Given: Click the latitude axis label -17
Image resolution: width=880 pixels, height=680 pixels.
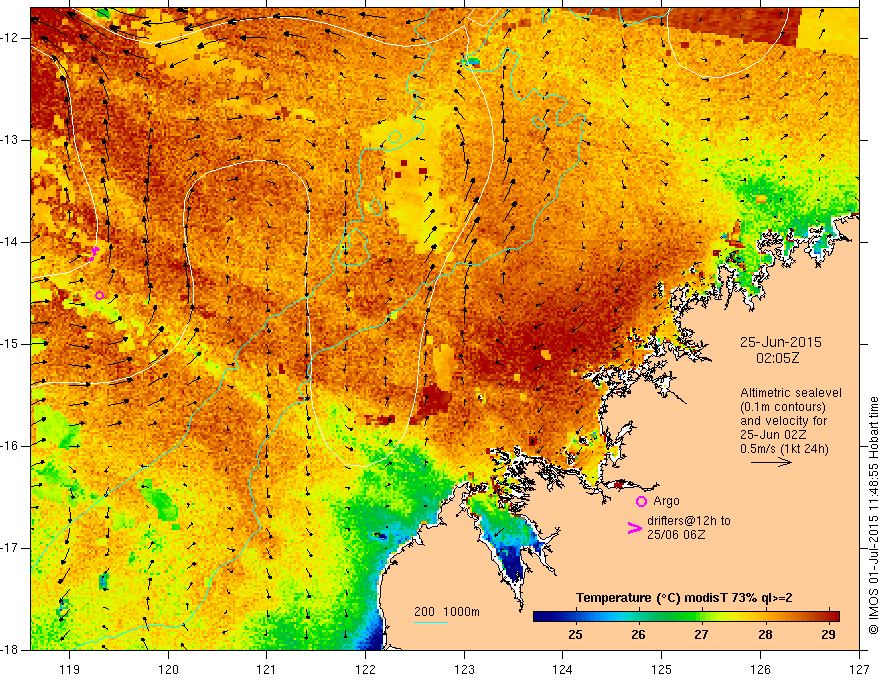Looking at the screenshot, I should tap(11, 548).
